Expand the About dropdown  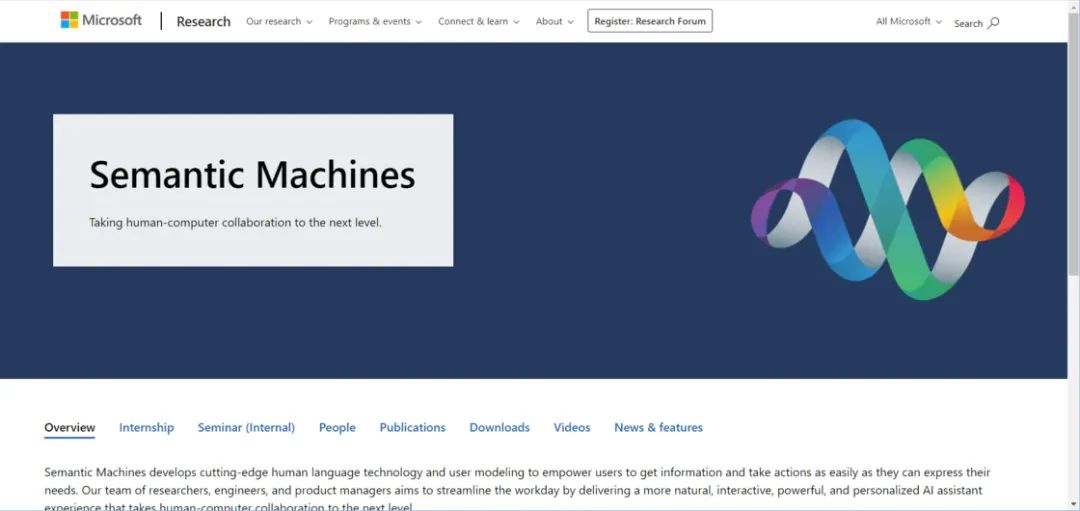pos(554,21)
